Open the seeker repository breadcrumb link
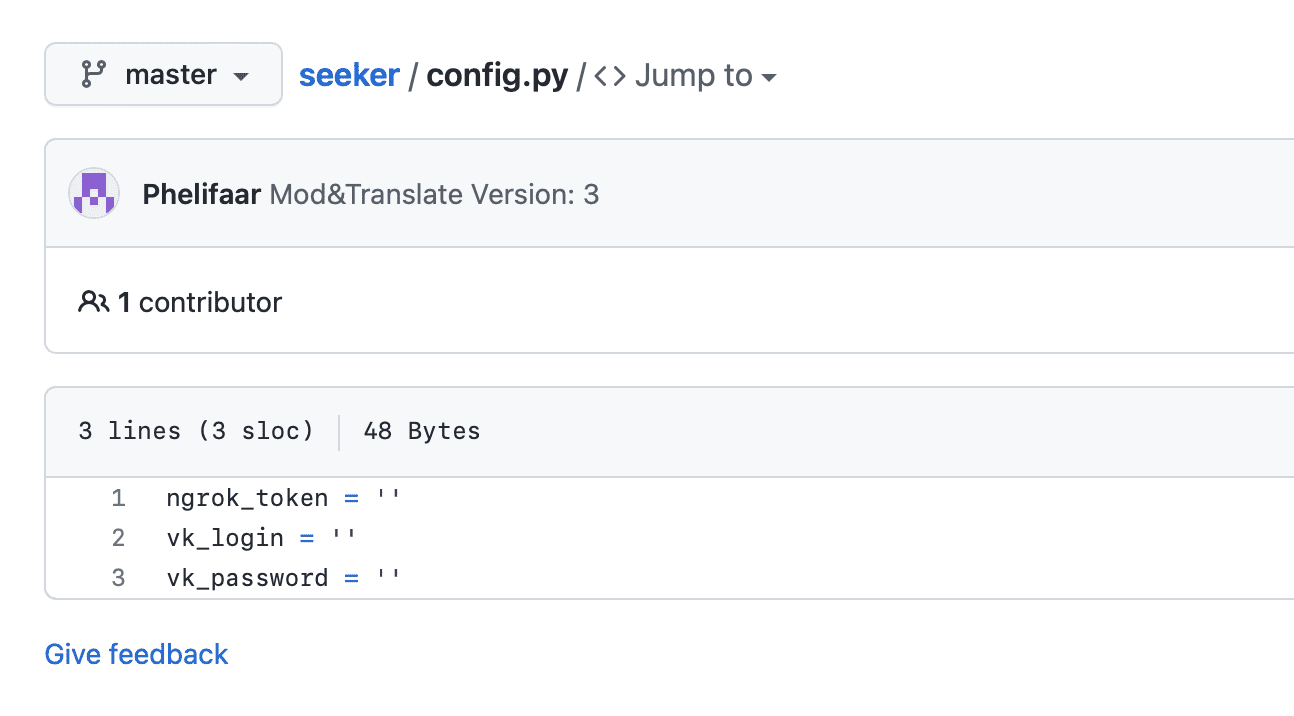The image size is (1294, 716). 349,75
